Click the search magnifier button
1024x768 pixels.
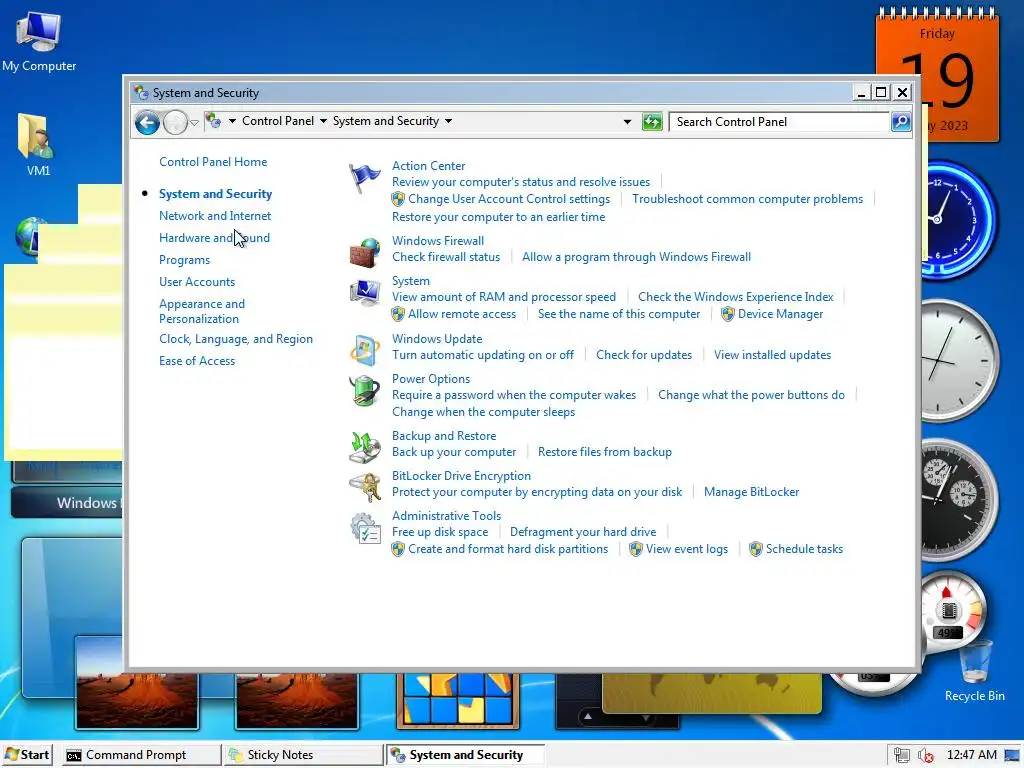point(901,121)
